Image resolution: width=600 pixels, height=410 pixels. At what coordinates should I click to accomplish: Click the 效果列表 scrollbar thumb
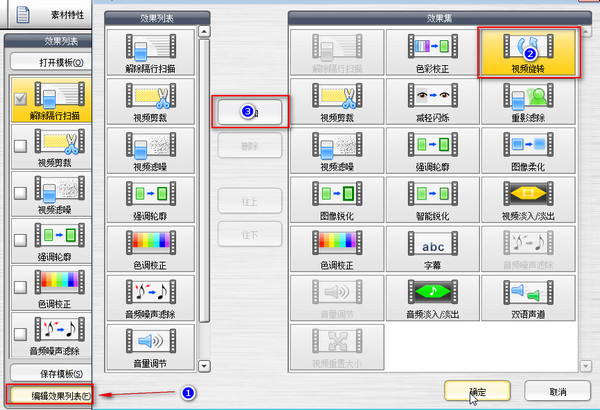[204, 181]
